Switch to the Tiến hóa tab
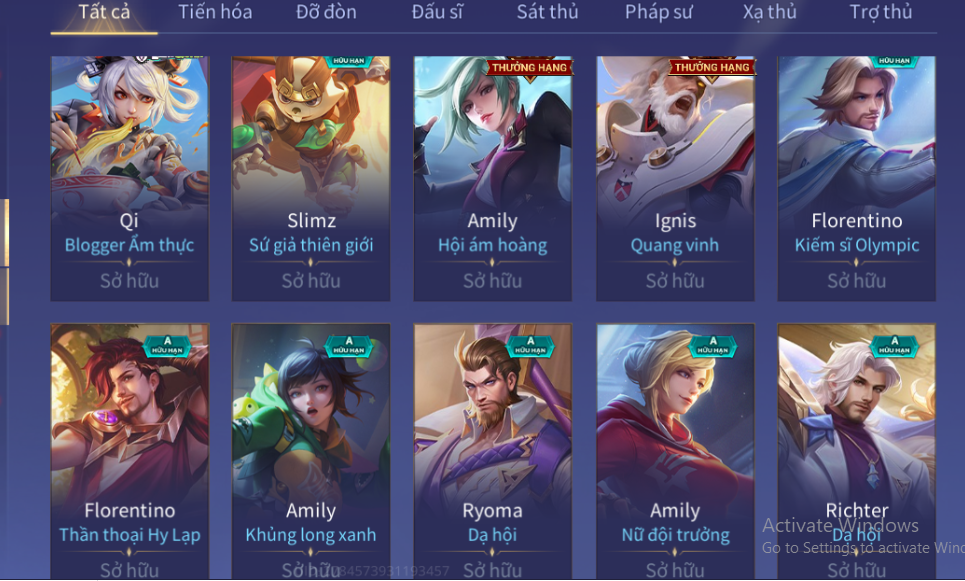Viewport: 965px width, 581px height. point(215,12)
